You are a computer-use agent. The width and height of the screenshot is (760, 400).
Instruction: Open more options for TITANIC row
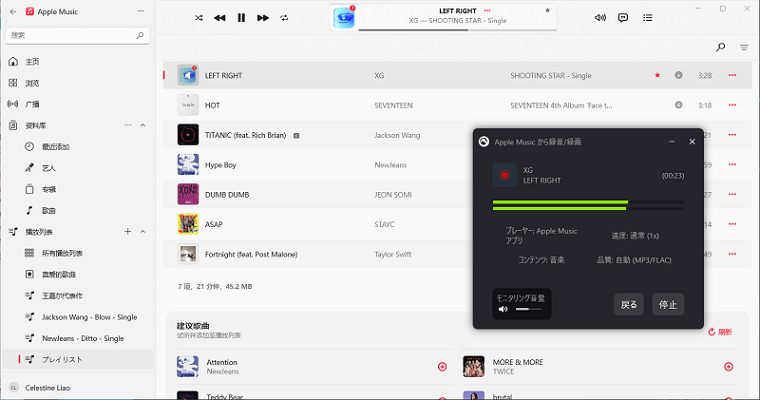click(732, 135)
